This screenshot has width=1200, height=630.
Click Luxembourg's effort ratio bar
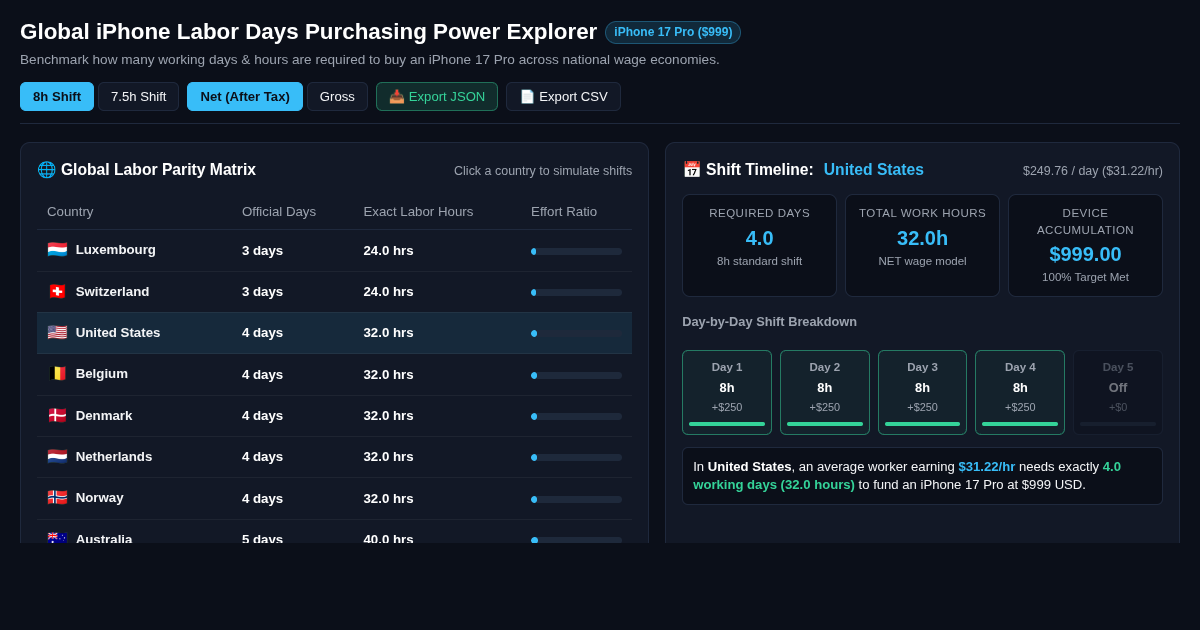point(576,251)
